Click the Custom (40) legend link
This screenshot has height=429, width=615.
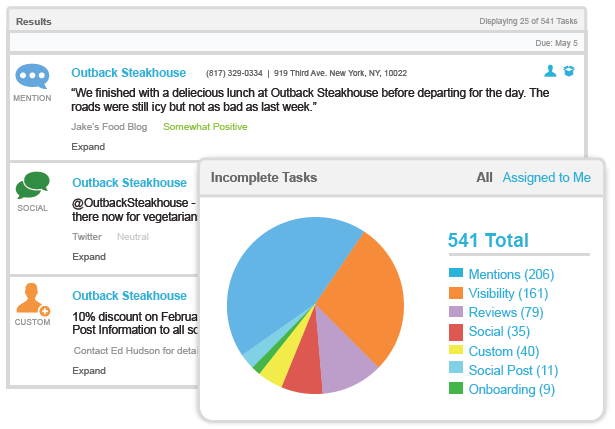[x=504, y=351]
